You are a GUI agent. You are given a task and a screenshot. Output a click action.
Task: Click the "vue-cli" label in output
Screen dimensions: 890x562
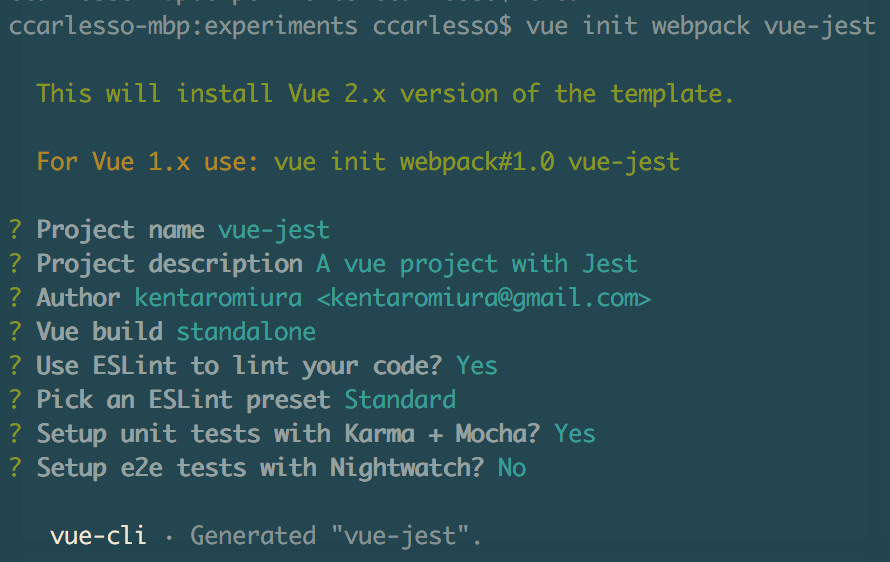coord(98,536)
